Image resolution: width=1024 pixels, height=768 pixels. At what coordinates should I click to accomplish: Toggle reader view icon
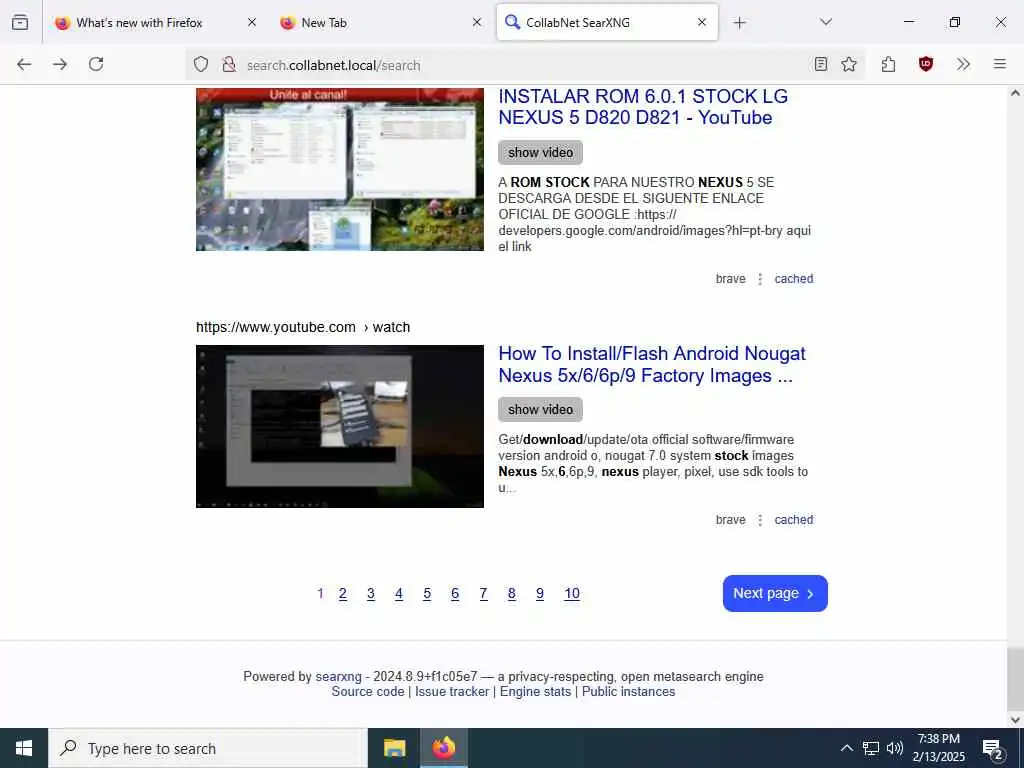click(x=821, y=64)
